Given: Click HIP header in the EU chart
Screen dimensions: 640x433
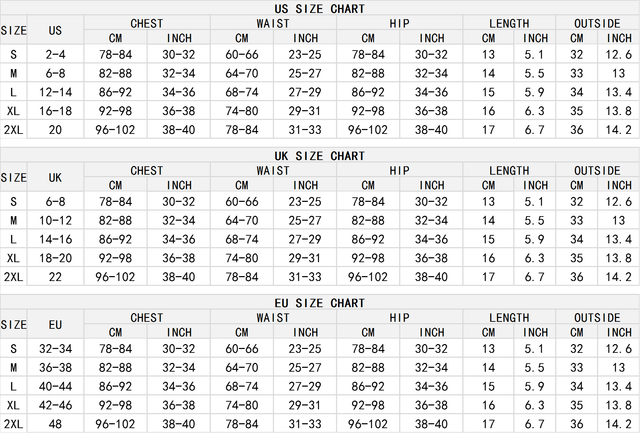Looking at the screenshot, I should coord(400,317).
